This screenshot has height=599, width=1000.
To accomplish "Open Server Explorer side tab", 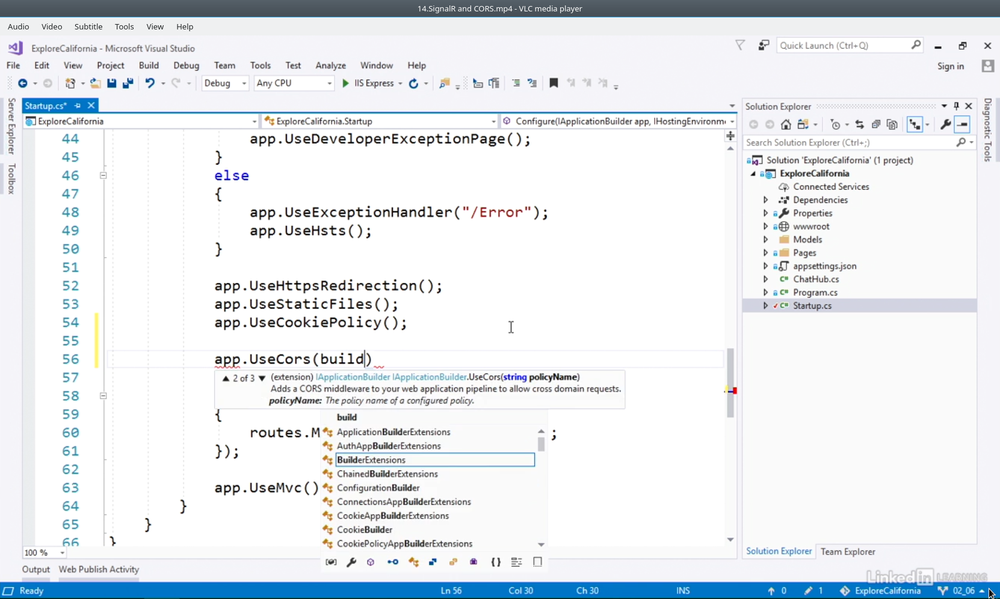I will (11, 126).
